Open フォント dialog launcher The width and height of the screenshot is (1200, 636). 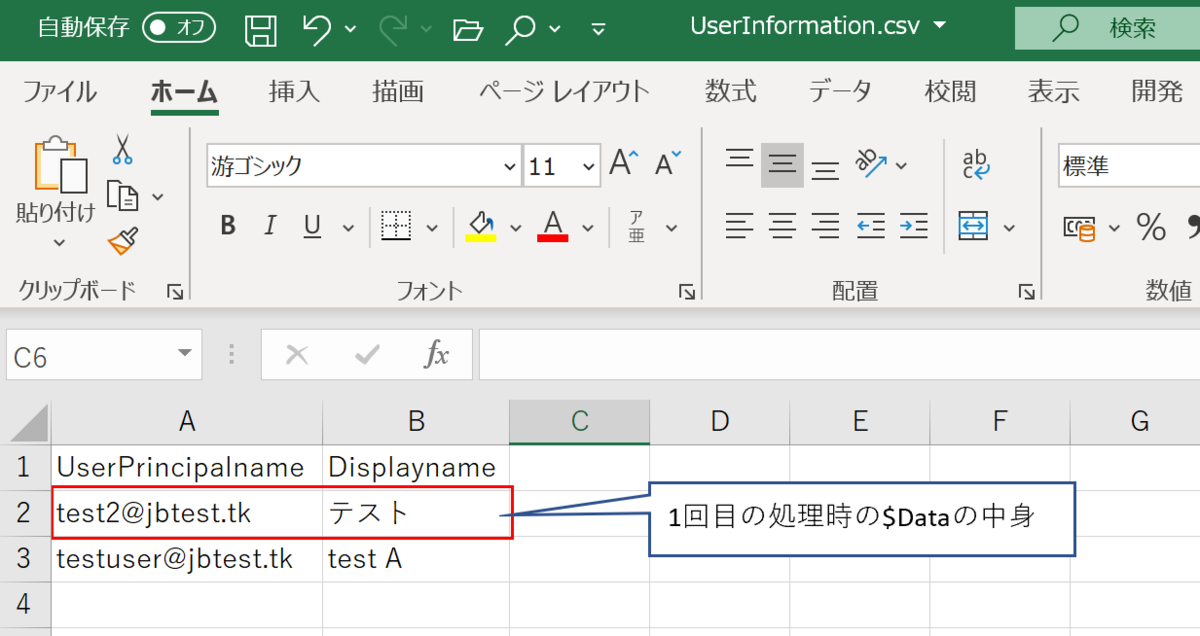coord(687,291)
